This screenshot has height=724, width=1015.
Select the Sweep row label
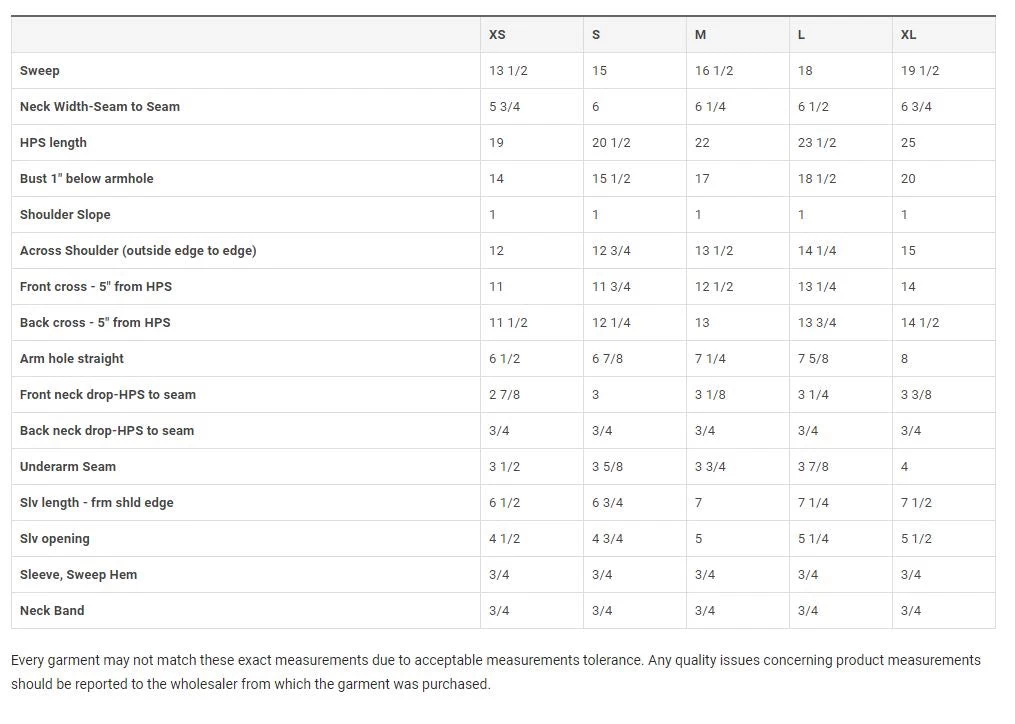coord(40,71)
